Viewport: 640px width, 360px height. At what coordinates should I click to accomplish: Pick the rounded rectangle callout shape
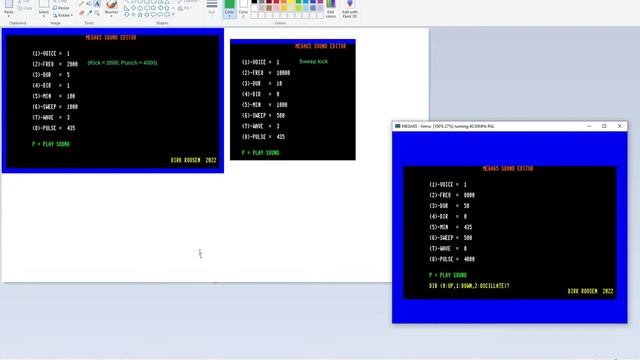click(x=153, y=14)
